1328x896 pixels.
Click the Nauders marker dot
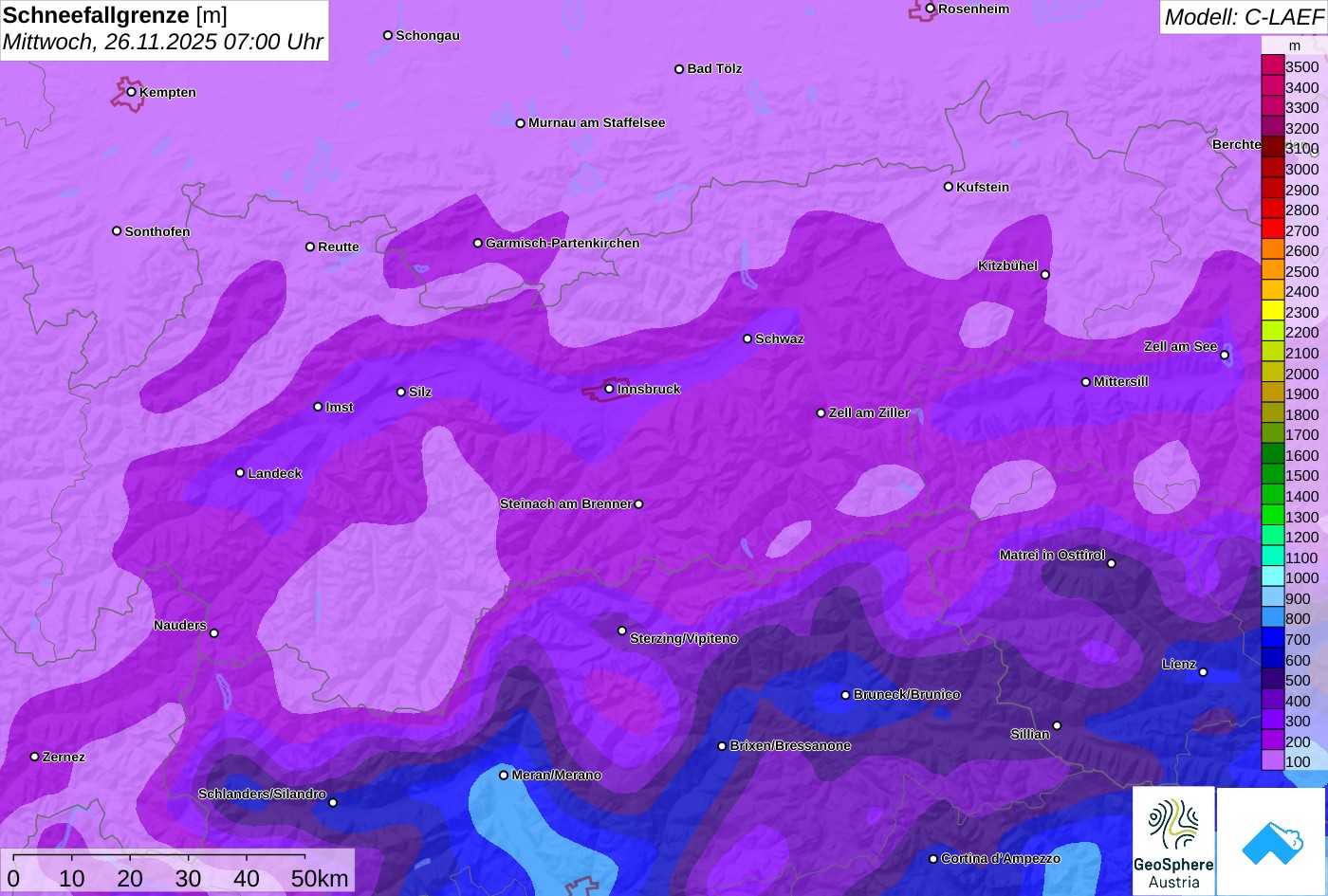point(214,633)
